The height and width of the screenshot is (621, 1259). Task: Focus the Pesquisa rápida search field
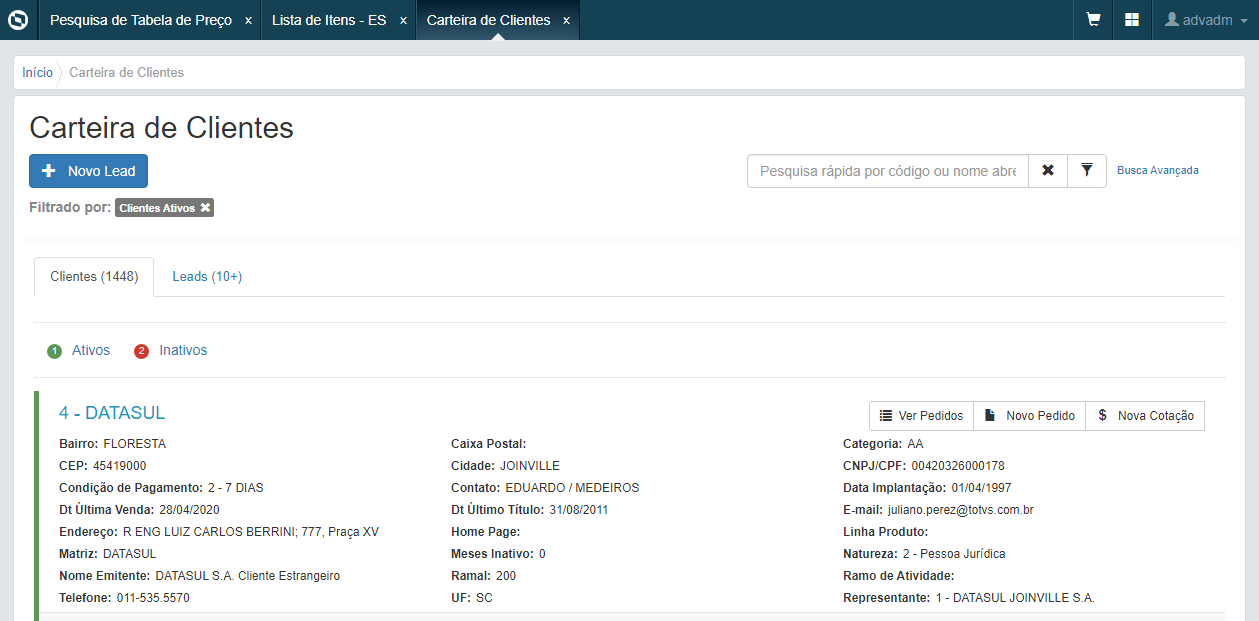888,171
